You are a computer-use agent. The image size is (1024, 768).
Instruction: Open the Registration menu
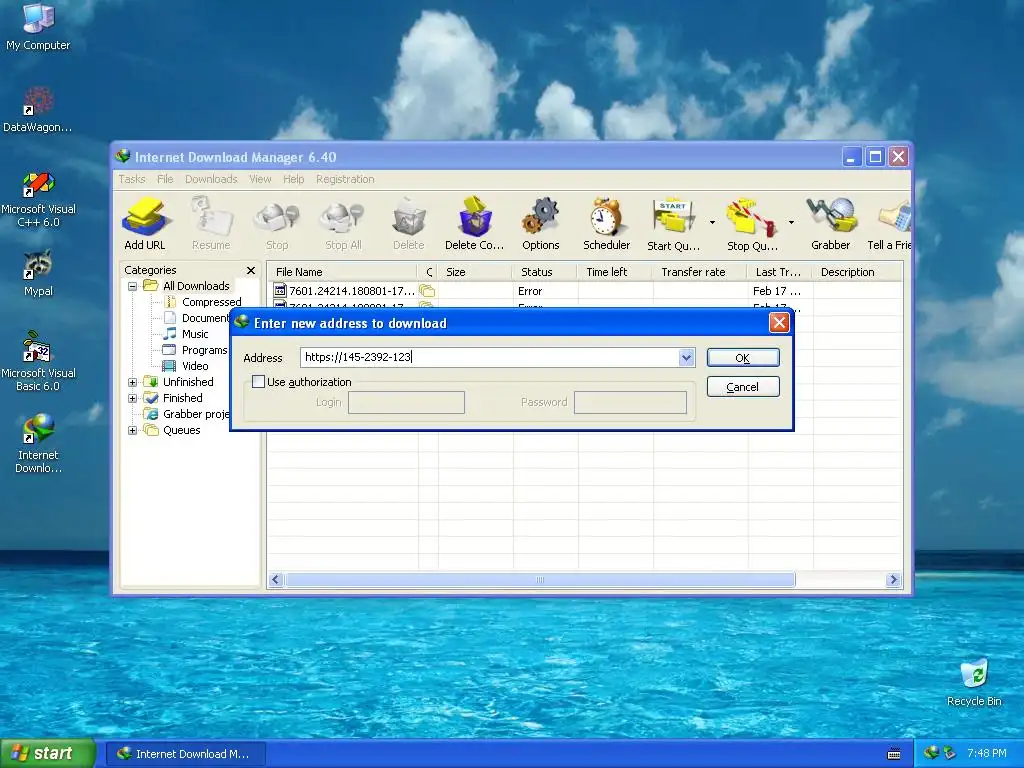pos(345,179)
